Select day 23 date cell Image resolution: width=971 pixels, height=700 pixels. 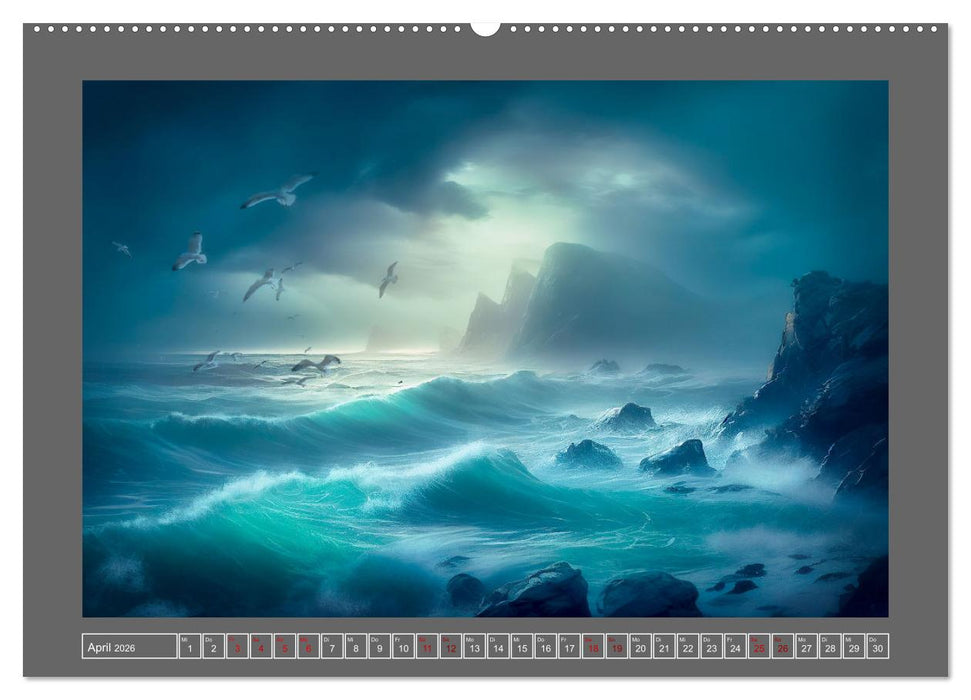tap(711, 647)
